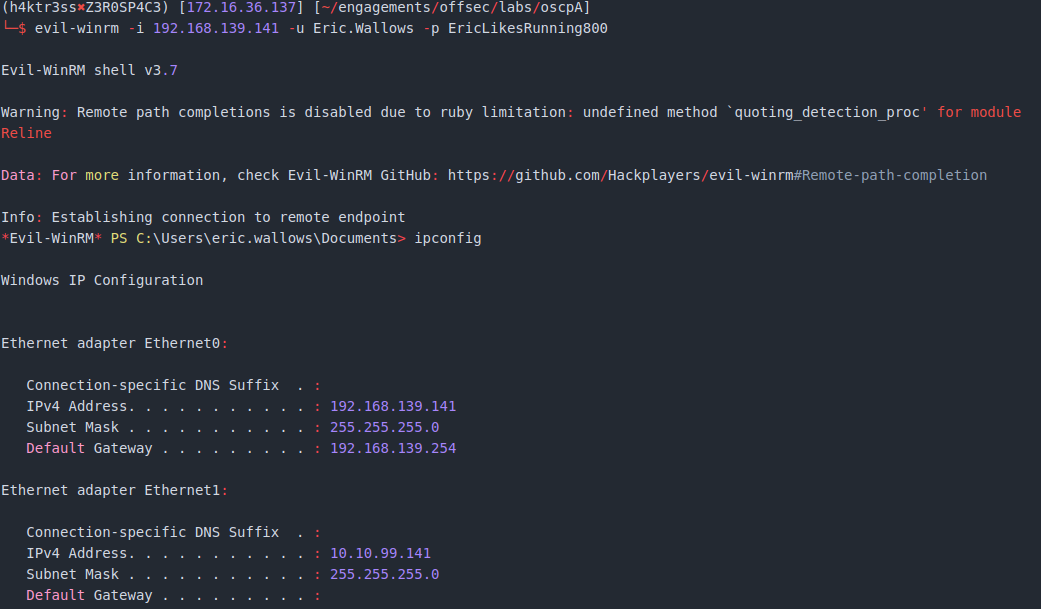
Task: Click the Ethernet adapter Ethernet0 heading
Action: pos(114,343)
